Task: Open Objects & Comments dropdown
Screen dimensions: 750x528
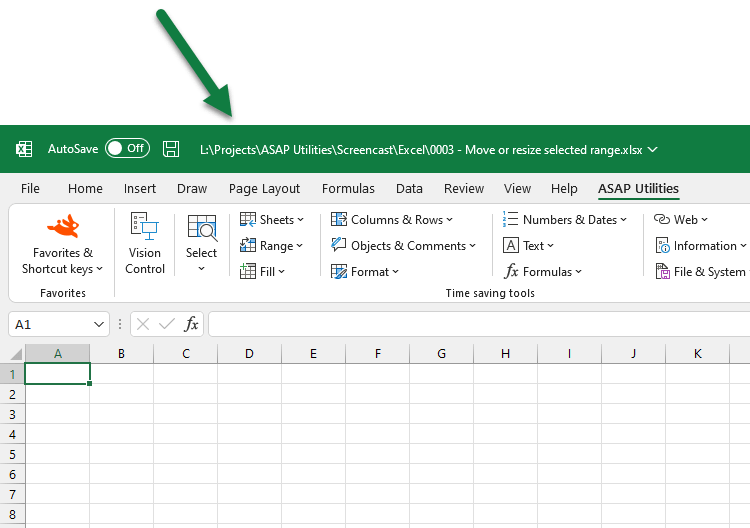Action: (413, 246)
